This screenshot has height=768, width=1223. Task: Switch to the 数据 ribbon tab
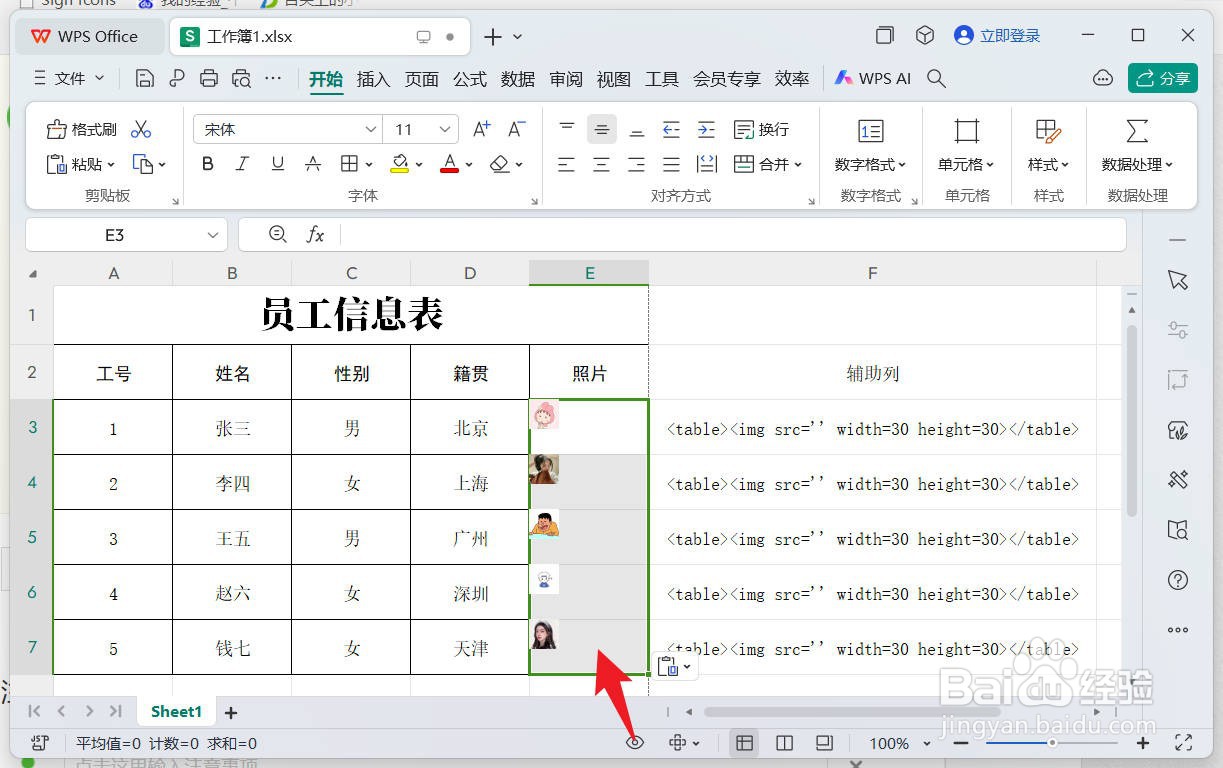coord(518,79)
